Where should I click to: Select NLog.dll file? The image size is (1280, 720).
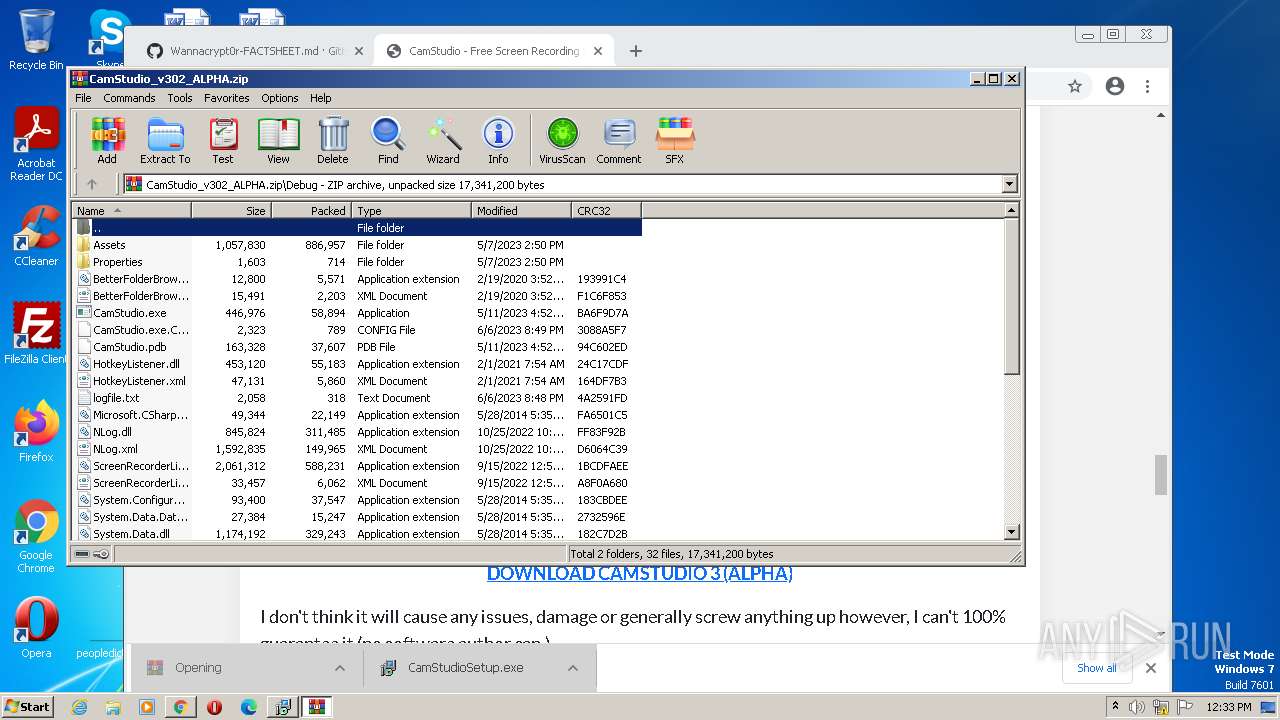tap(357, 432)
